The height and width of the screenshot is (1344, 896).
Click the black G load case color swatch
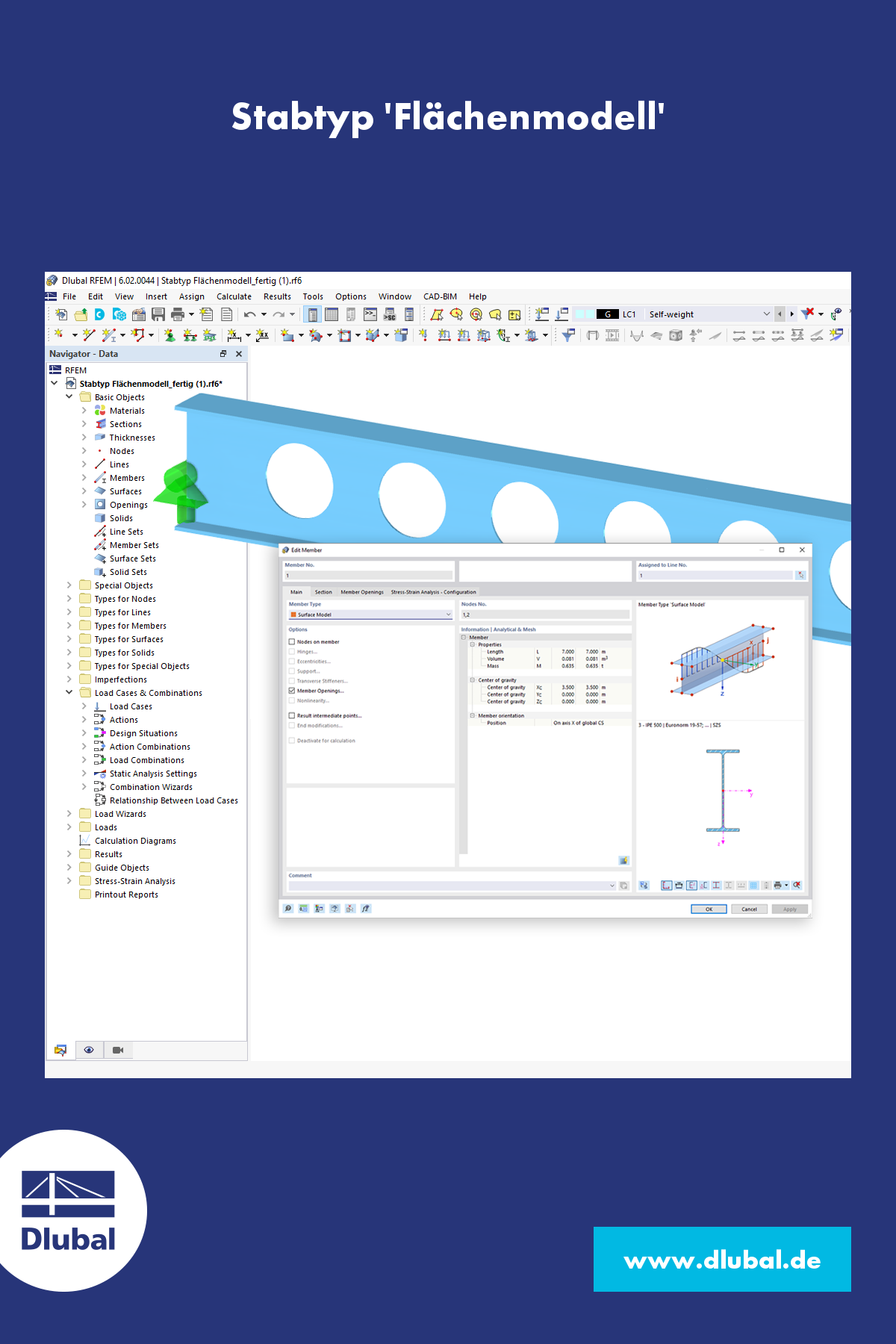pyautogui.click(x=608, y=314)
